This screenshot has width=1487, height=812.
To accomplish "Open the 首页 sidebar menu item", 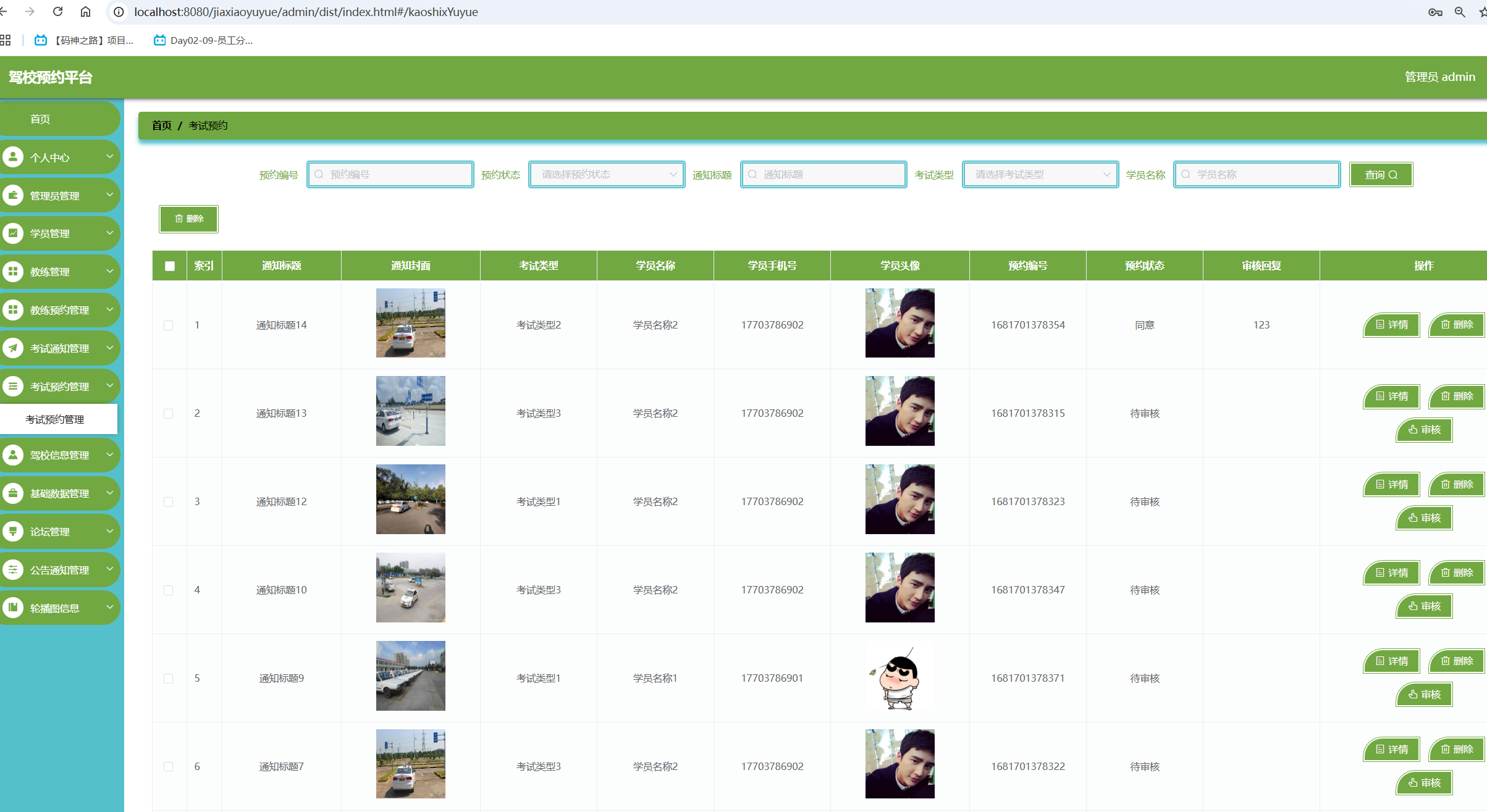I will click(x=41, y=119).
